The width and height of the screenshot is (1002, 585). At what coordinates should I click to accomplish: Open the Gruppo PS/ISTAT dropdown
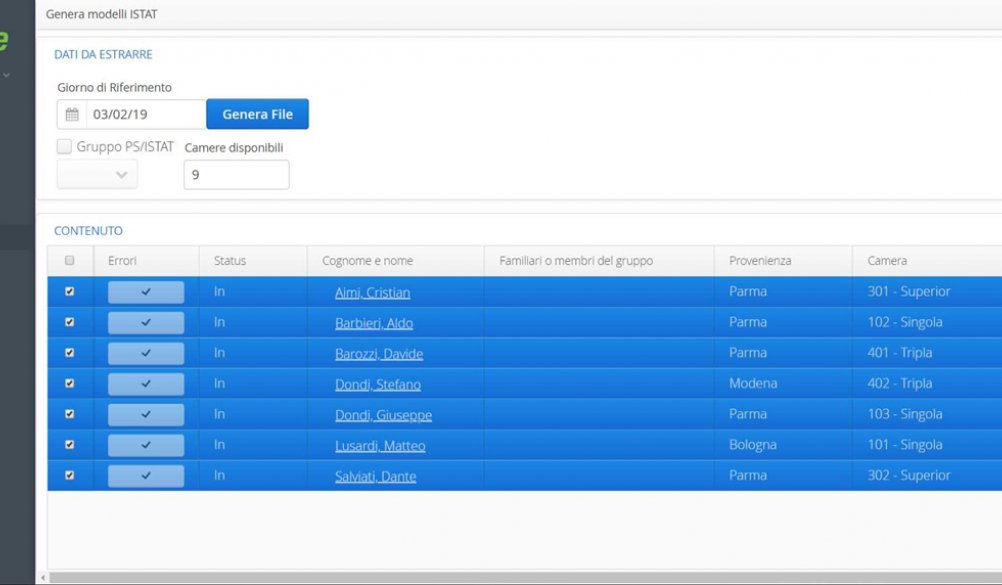[x=97, y=175]
